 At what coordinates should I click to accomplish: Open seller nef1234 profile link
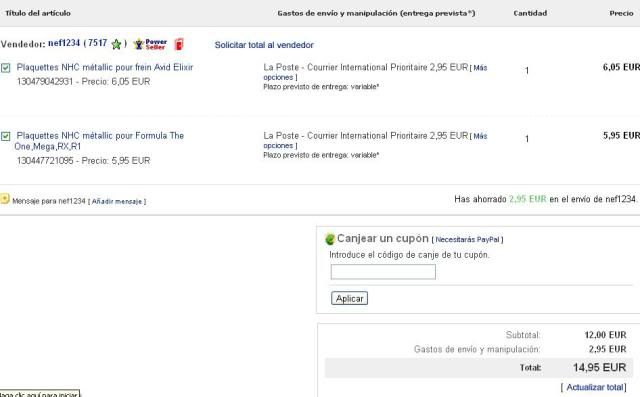64,43
